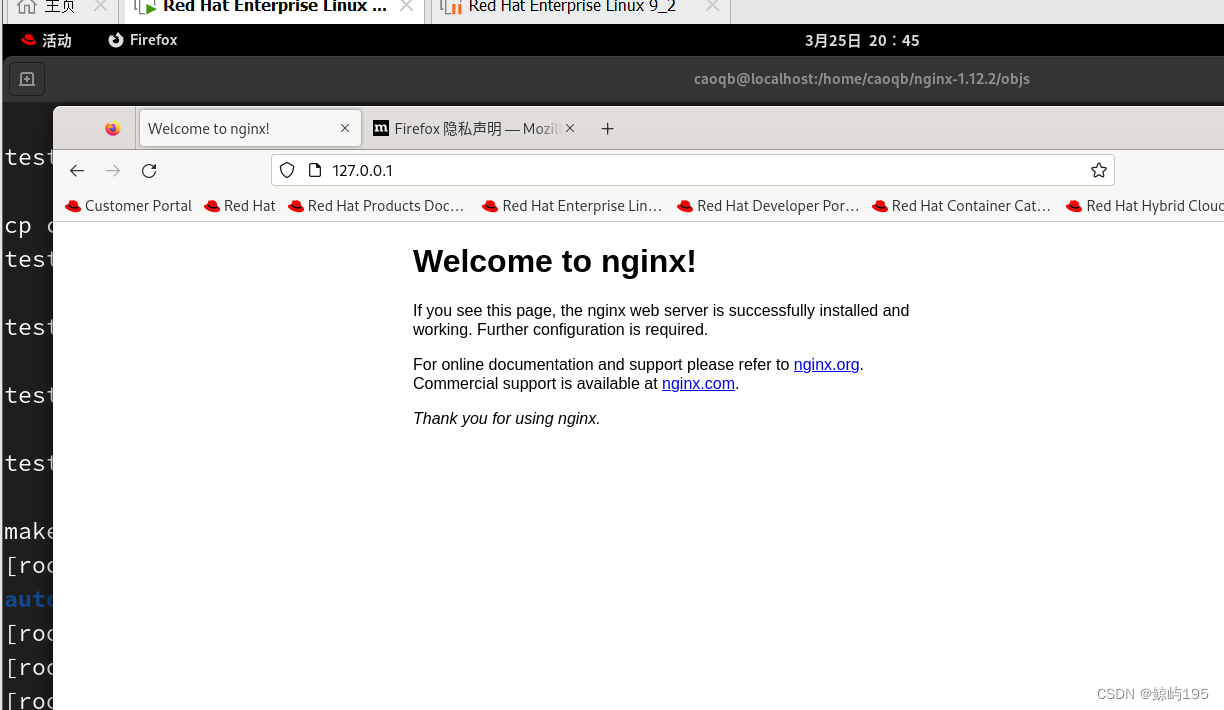This screenshot has width=1224, height=710.
Task: Close the Red Hat Enterprise Linux 9_2 VM tab
Action: (711, 6)
